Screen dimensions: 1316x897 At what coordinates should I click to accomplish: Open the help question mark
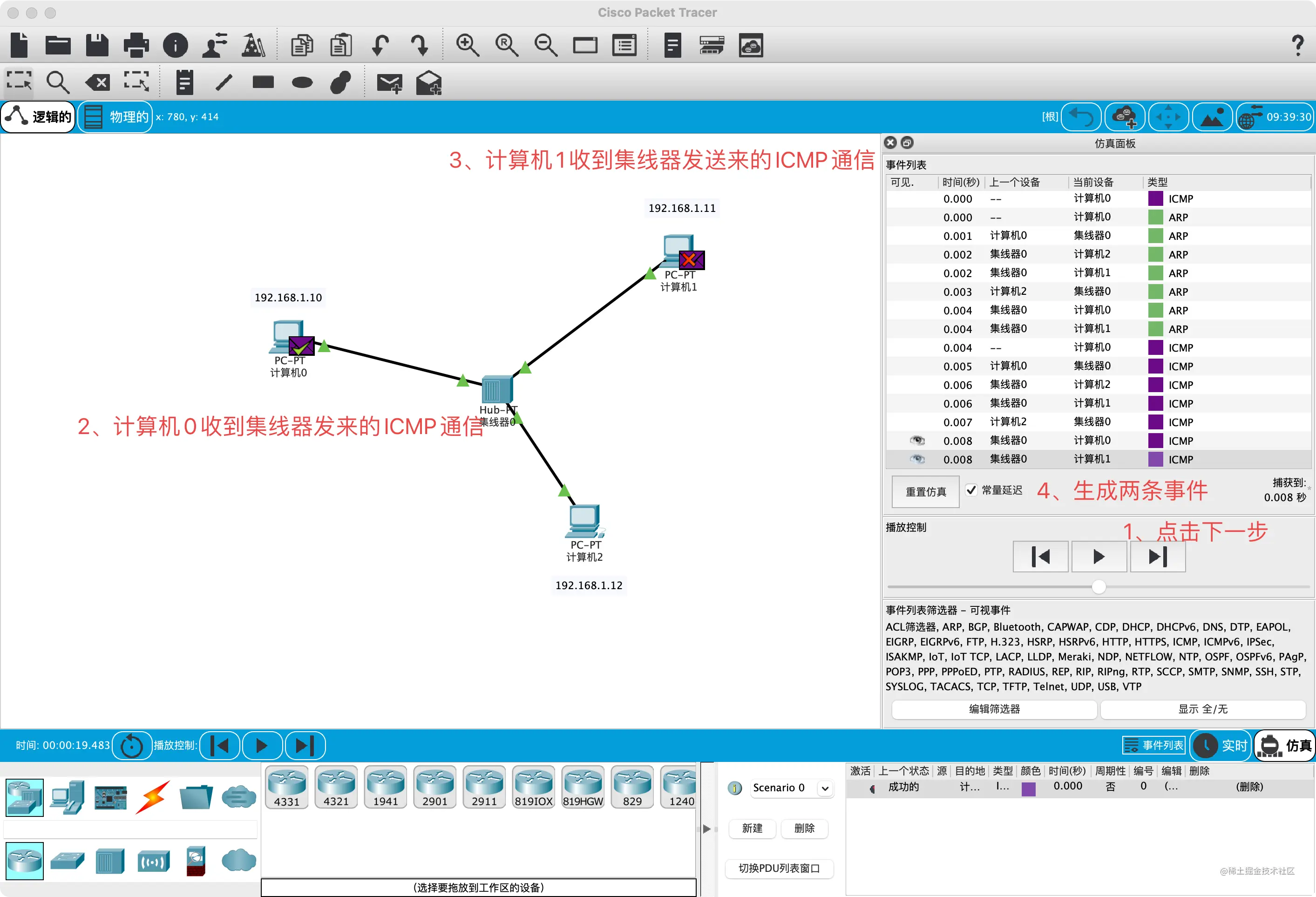1297,45
